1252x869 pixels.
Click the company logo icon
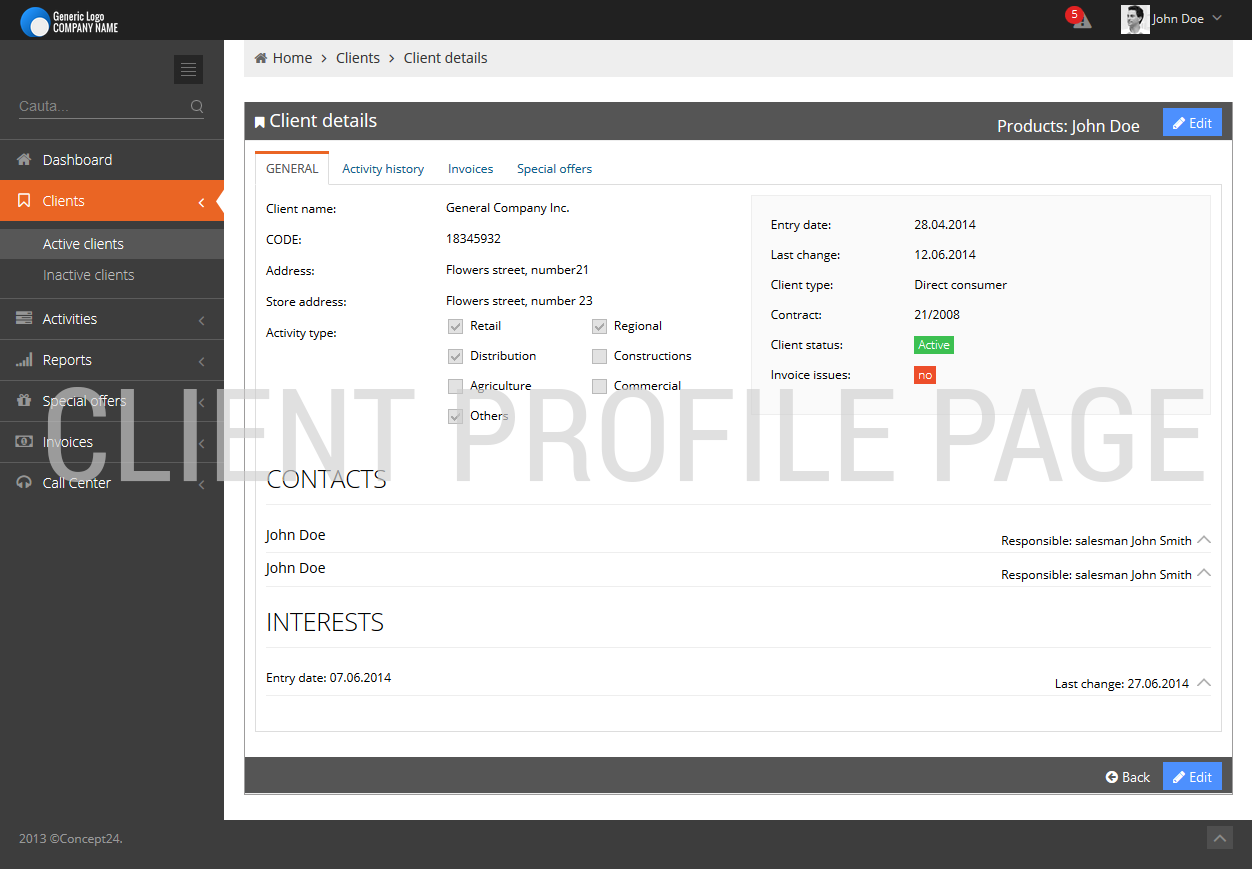(34, 21)
